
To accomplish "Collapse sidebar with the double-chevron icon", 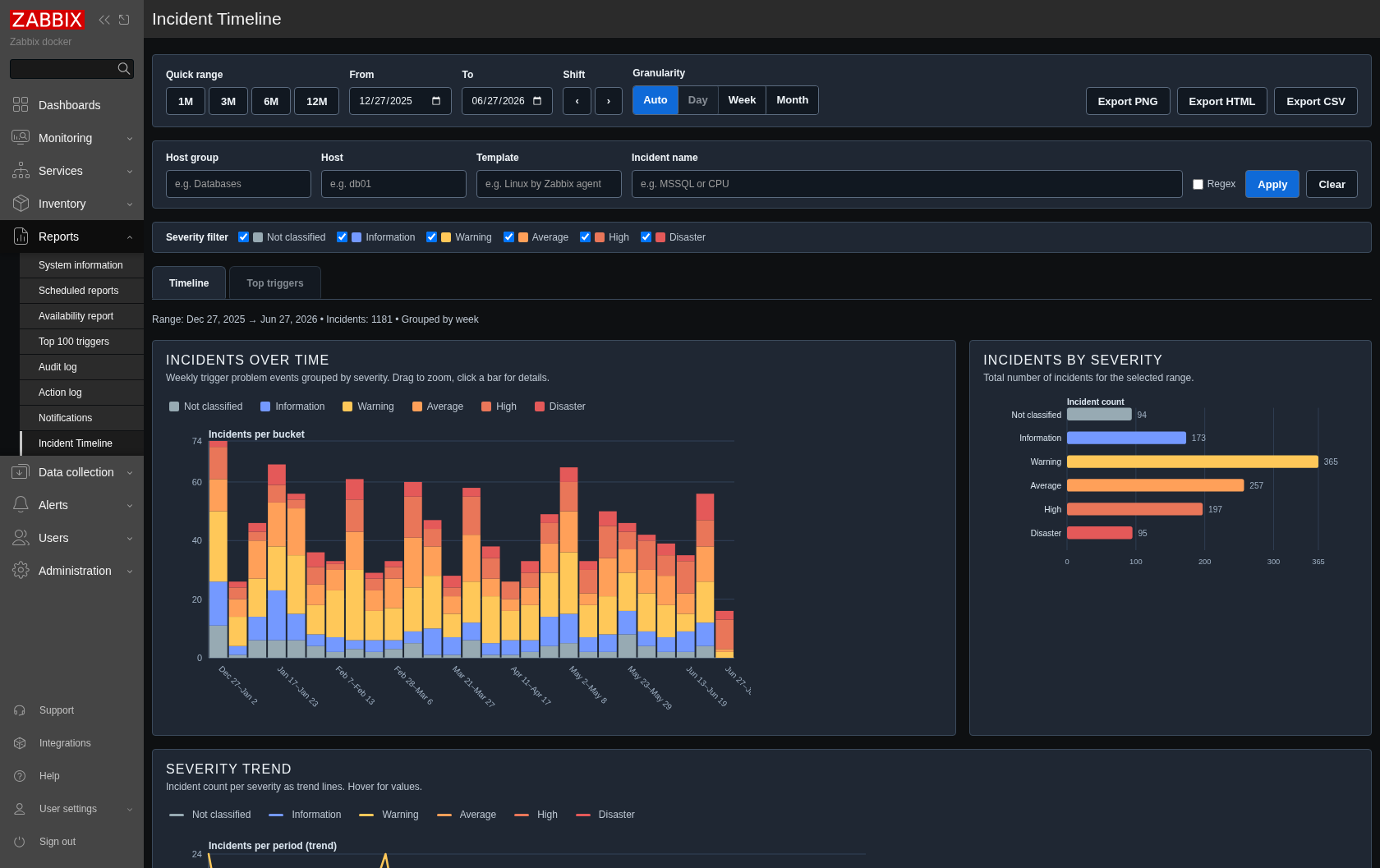I will 104,20.
